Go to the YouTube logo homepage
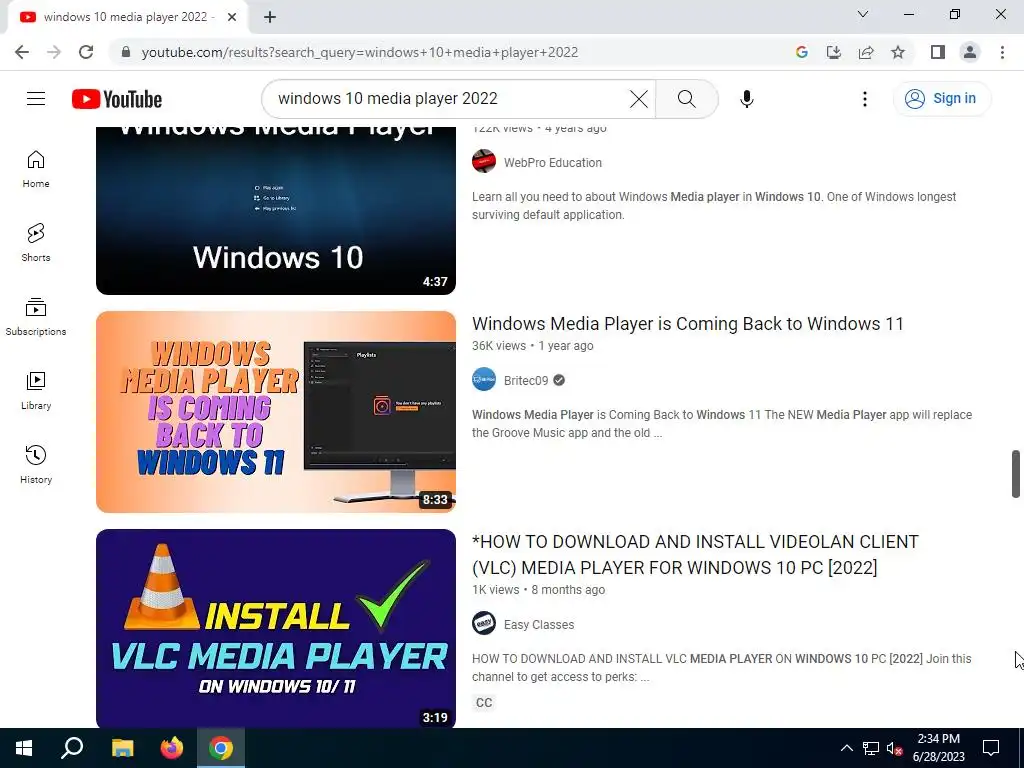Screen dimensions: 1024x768 117,99
